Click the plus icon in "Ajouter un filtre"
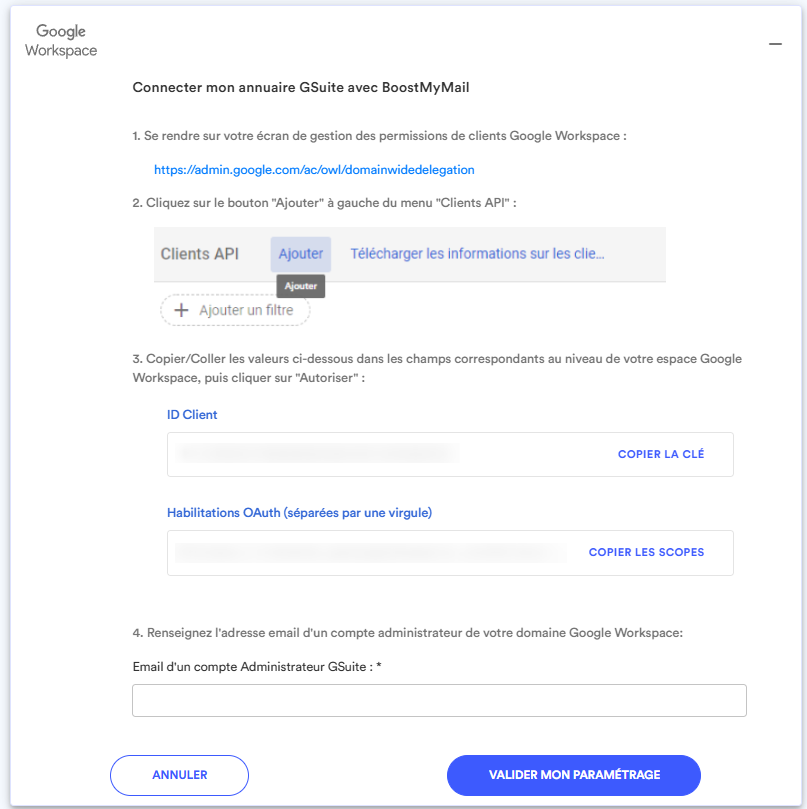This screenshot has width=807, height=809. pos(181,311)
